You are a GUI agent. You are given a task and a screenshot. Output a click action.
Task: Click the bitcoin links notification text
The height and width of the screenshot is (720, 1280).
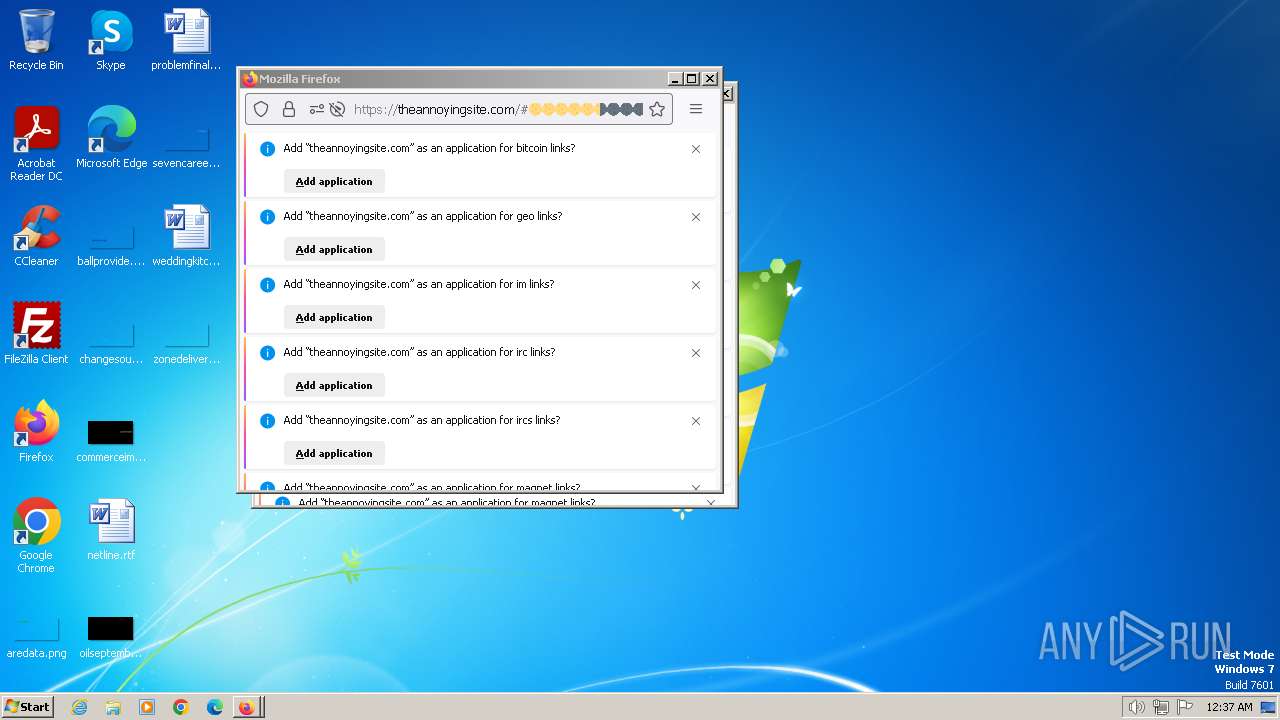429,148
